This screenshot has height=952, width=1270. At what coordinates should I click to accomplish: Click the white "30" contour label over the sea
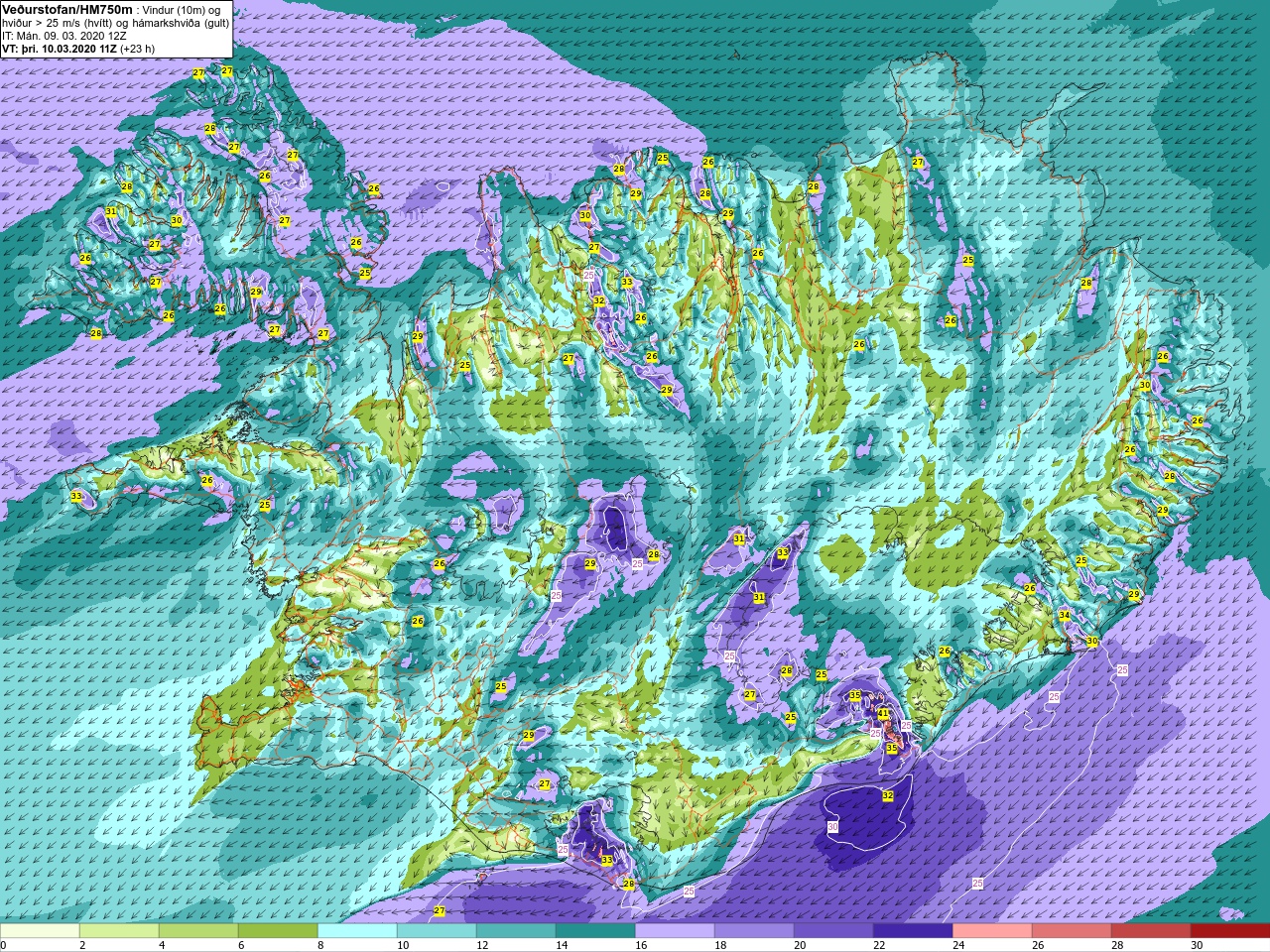[832, 827]
